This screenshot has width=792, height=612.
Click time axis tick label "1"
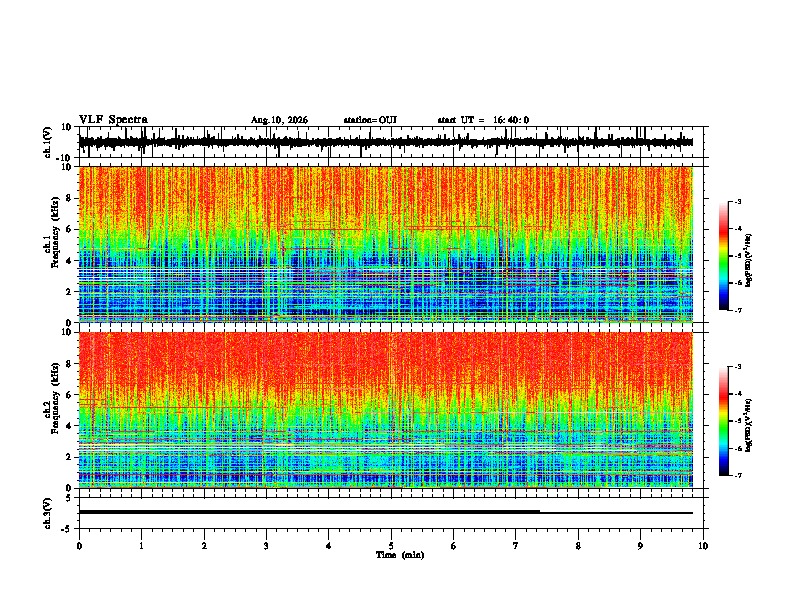(141, 546)
